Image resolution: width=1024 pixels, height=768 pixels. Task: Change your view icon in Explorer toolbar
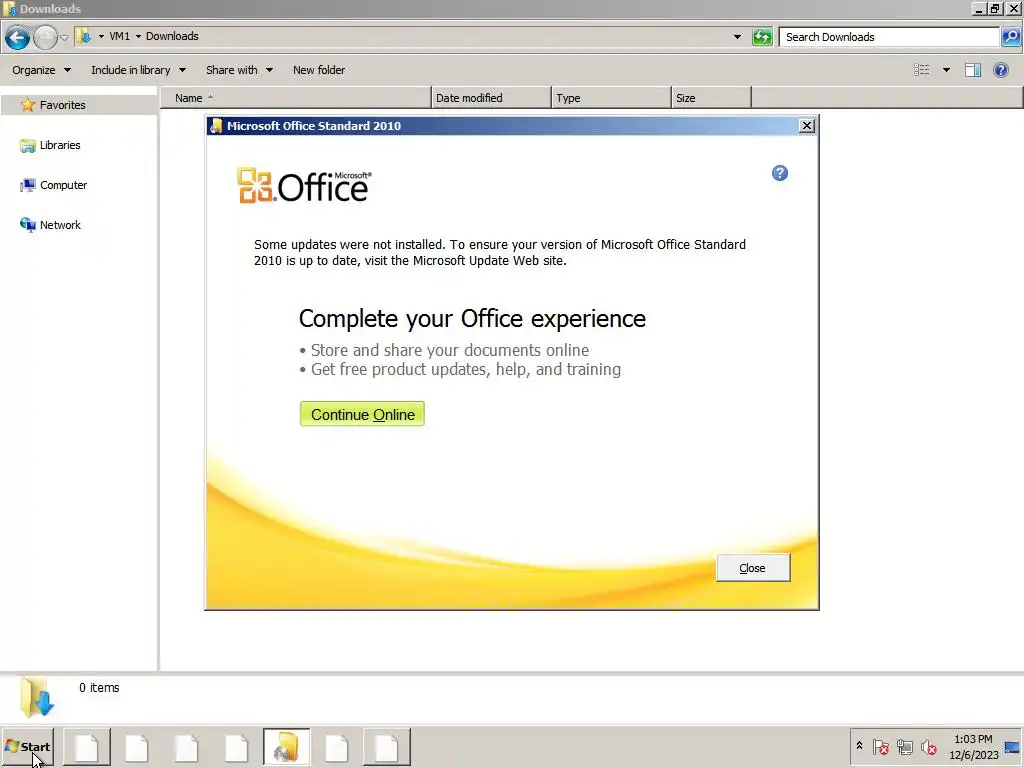click(x=921, y=70)
